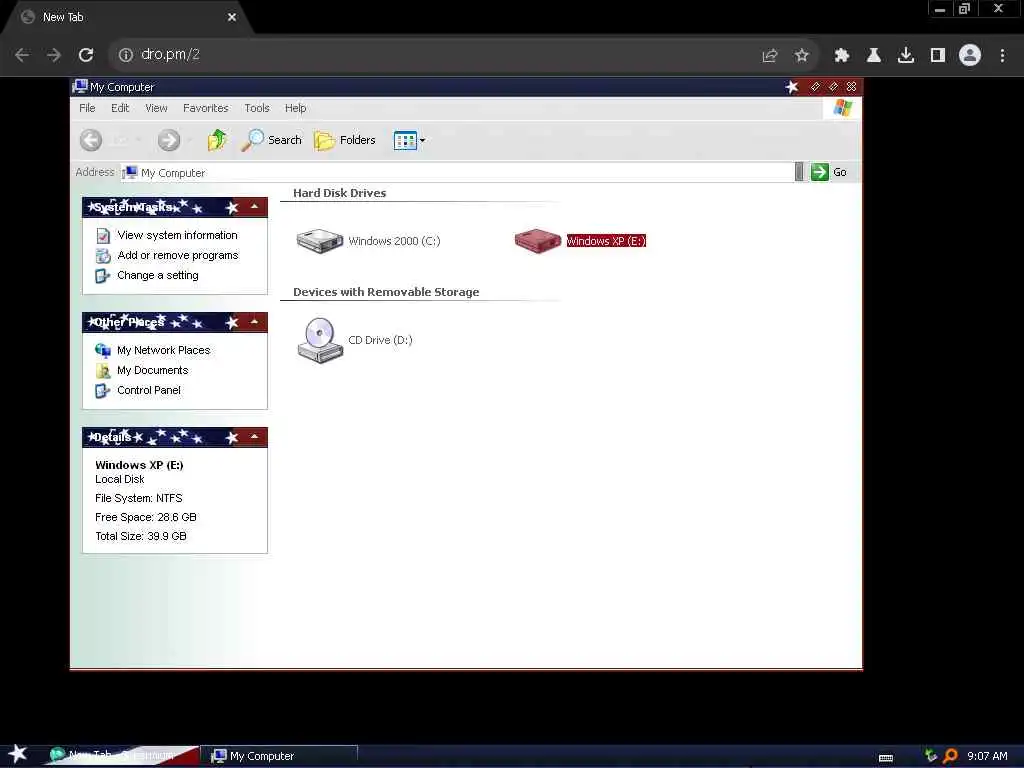Click the My Computer address field
Viewport: 1024px width, 768px height.
click(457, 172)
